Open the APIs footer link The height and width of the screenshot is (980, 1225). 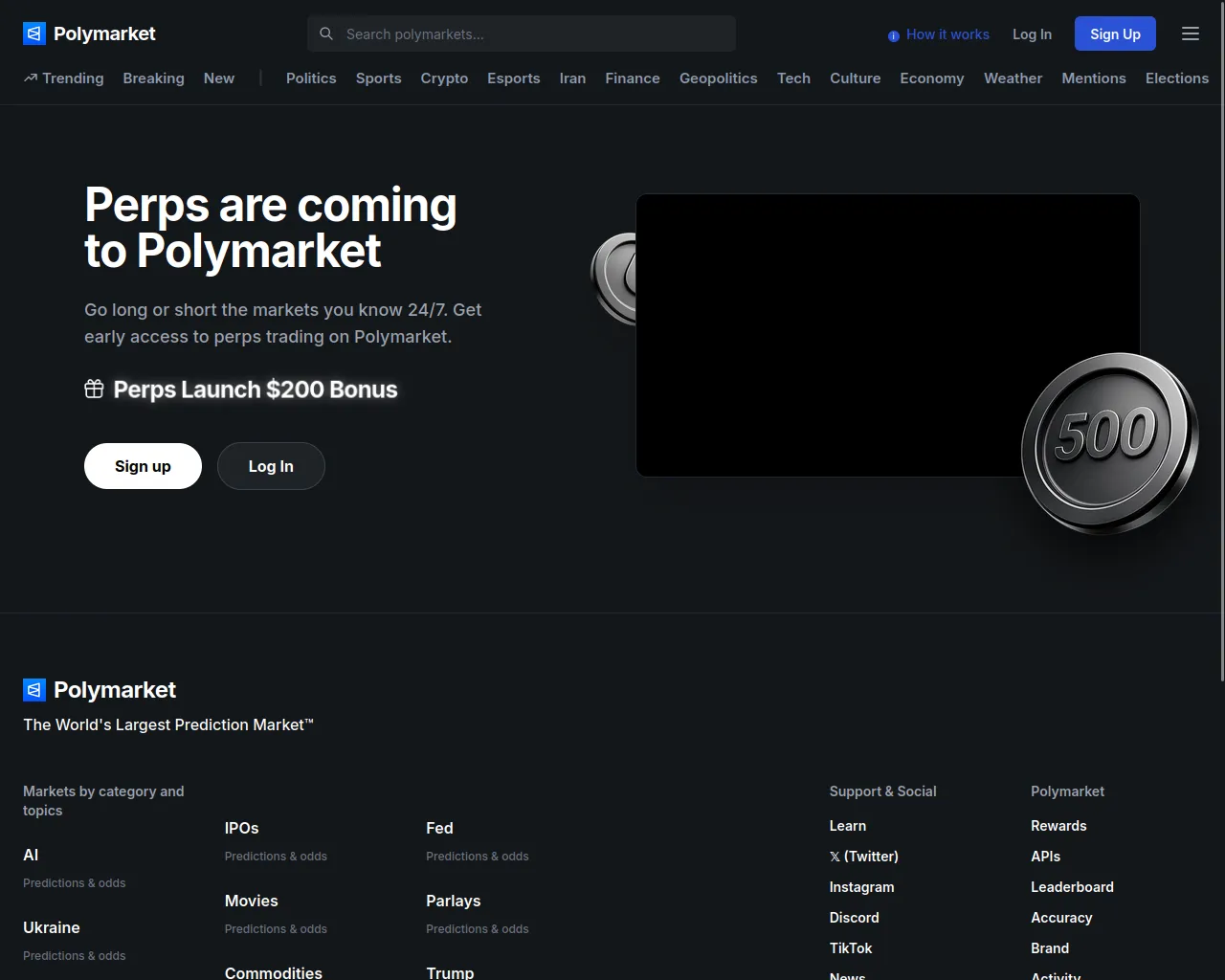click(x=1046, y=857)
